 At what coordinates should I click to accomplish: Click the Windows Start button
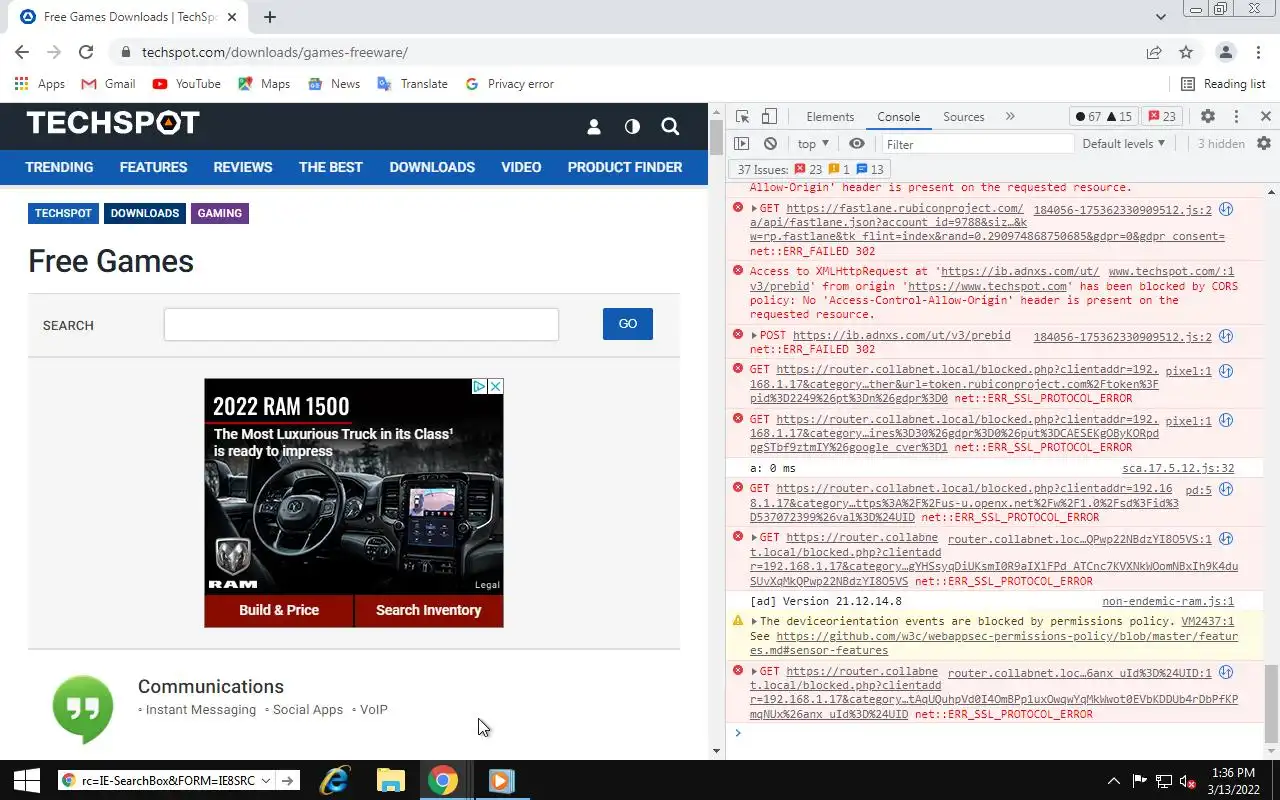[27, 780]
